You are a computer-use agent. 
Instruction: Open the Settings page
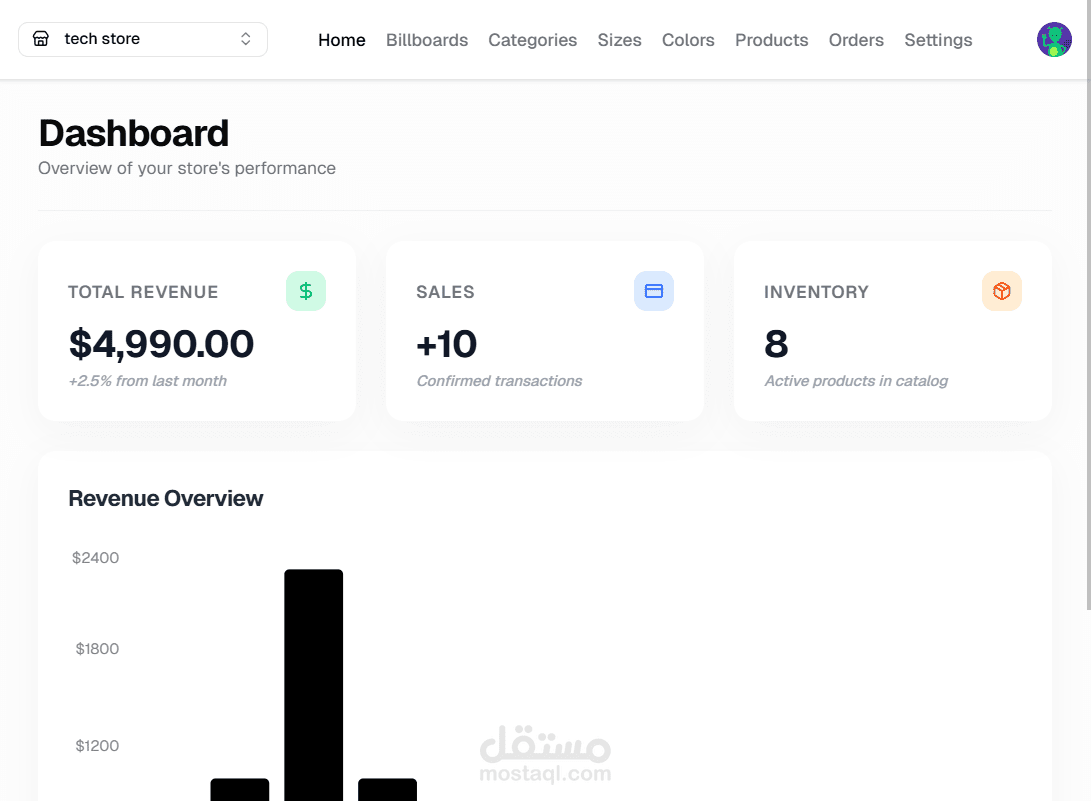[x=938, y=40]
